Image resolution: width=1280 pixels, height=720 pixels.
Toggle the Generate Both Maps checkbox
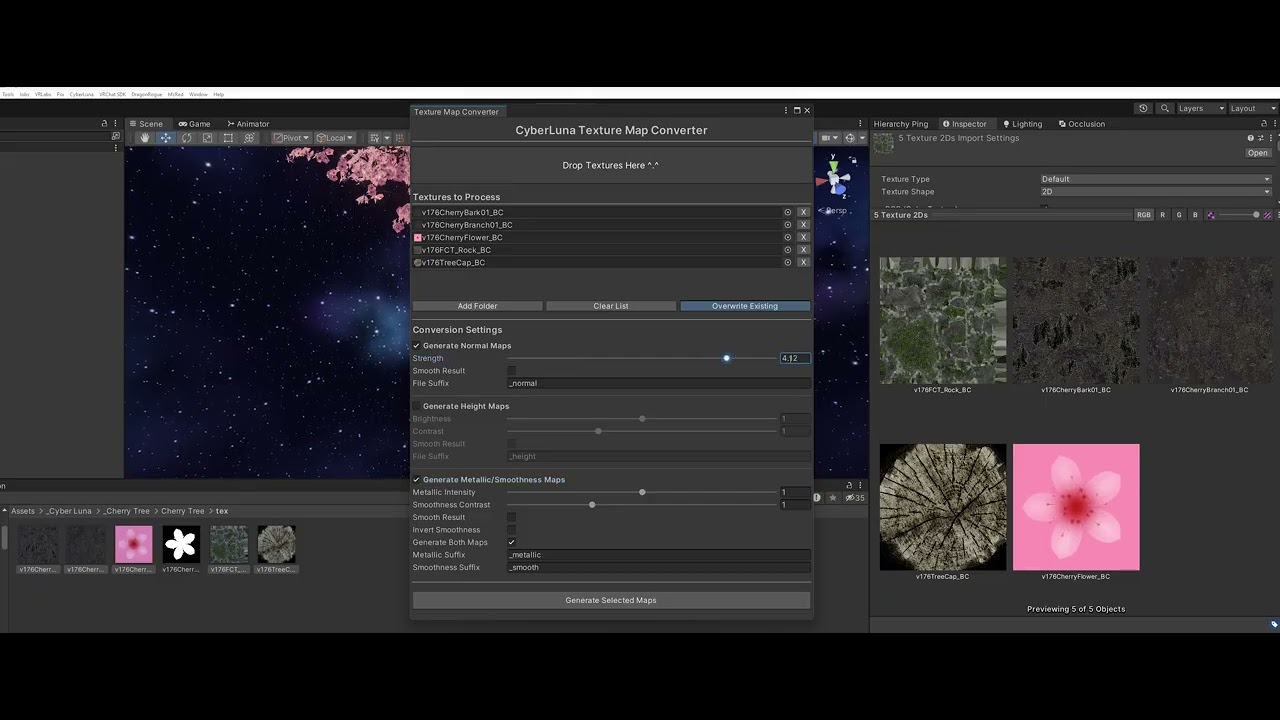(x=512, y=542)
